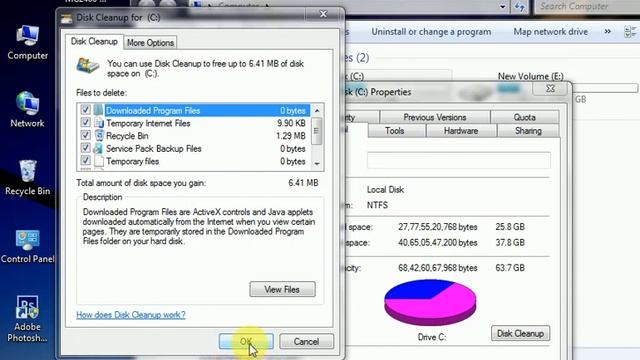Close the Disk Cleanup dialog

click(323, 14)
